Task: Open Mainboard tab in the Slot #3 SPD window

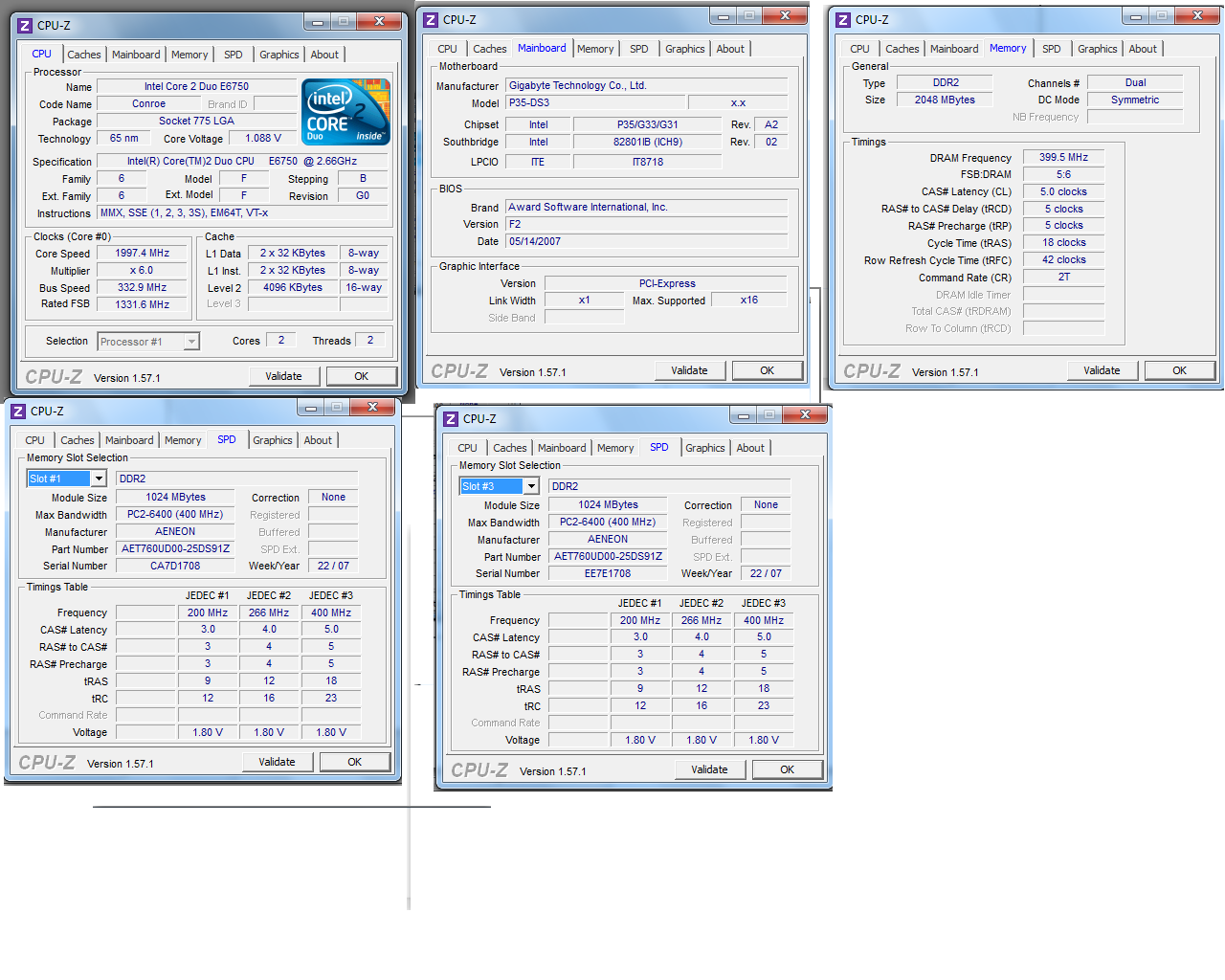Action: click(562, 448)
